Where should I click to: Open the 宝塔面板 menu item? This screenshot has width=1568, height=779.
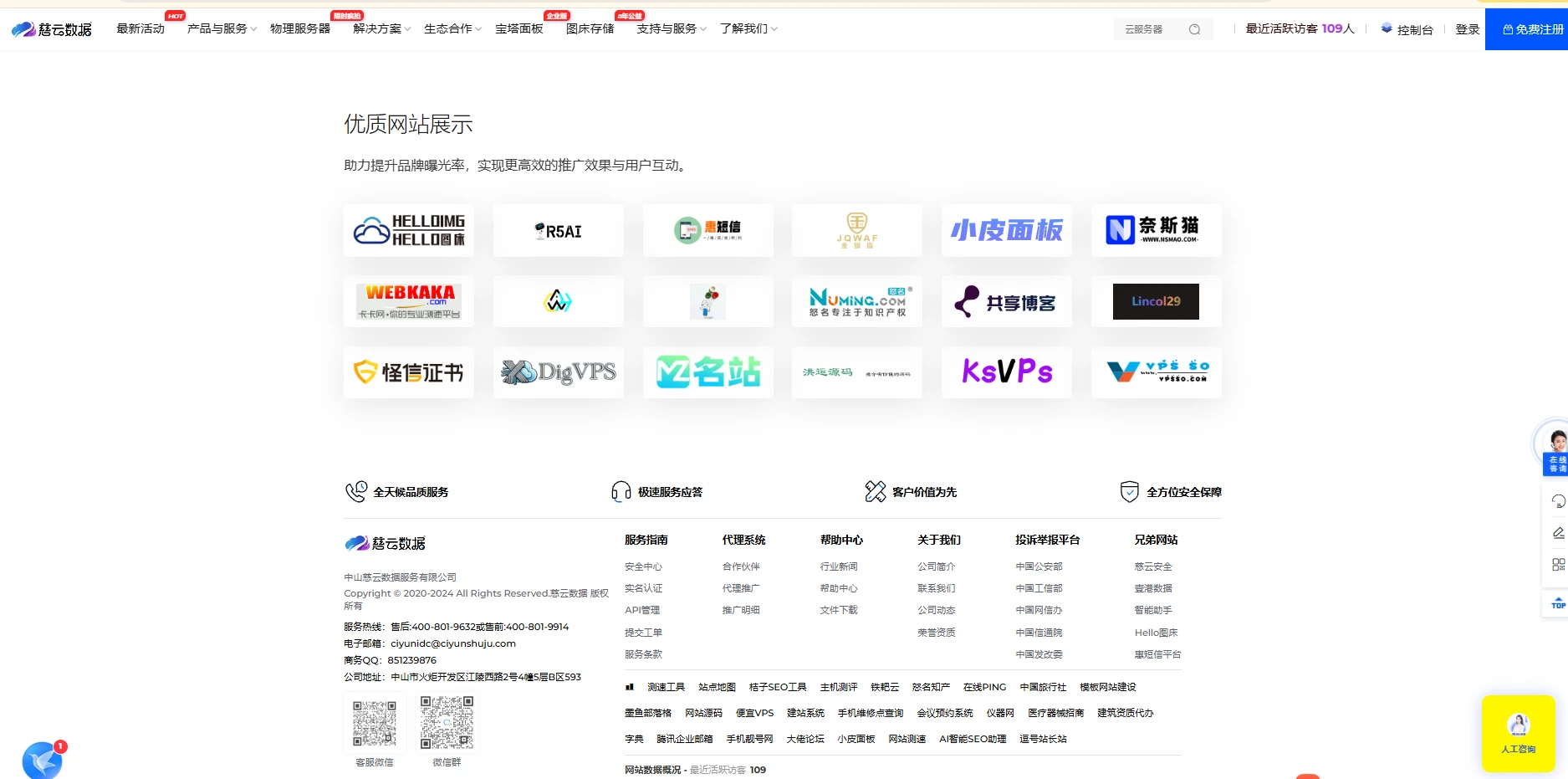coord(519,29)
